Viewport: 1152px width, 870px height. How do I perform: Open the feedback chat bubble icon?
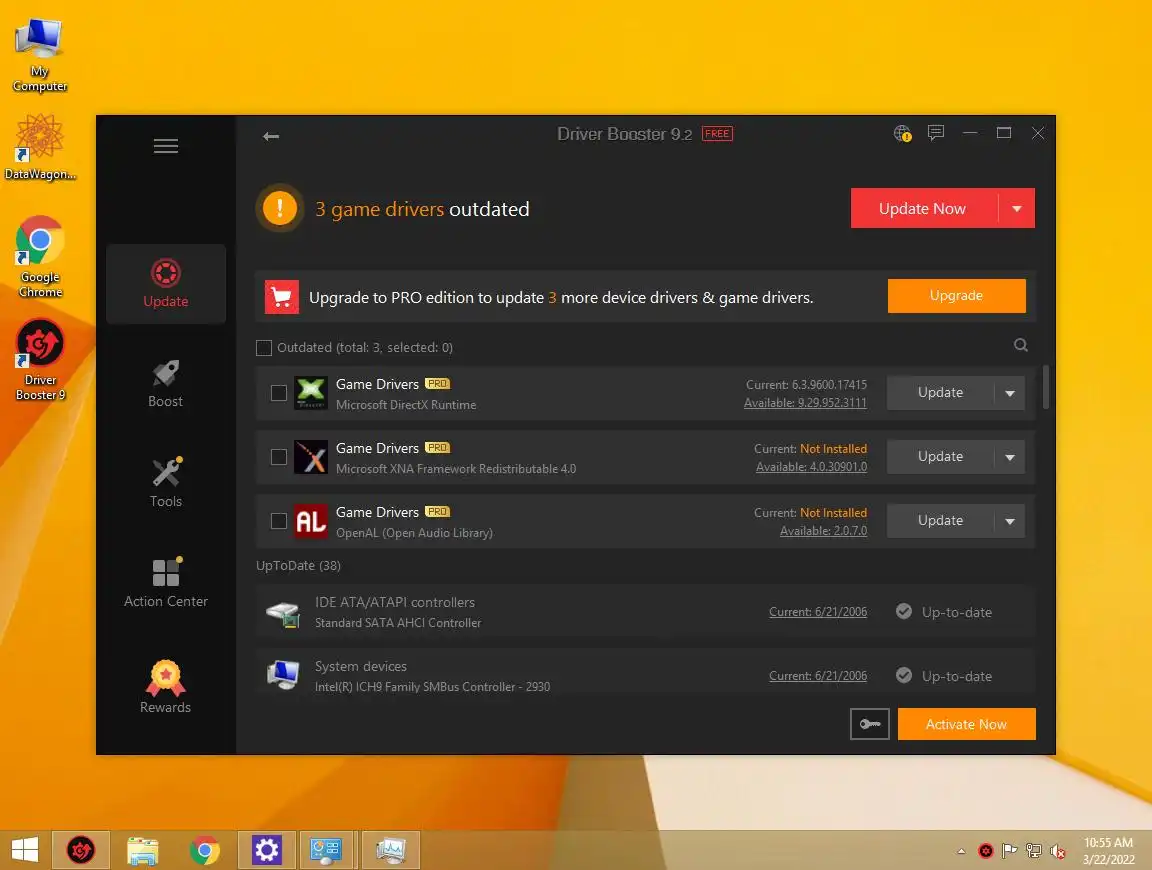pos(935,133)
